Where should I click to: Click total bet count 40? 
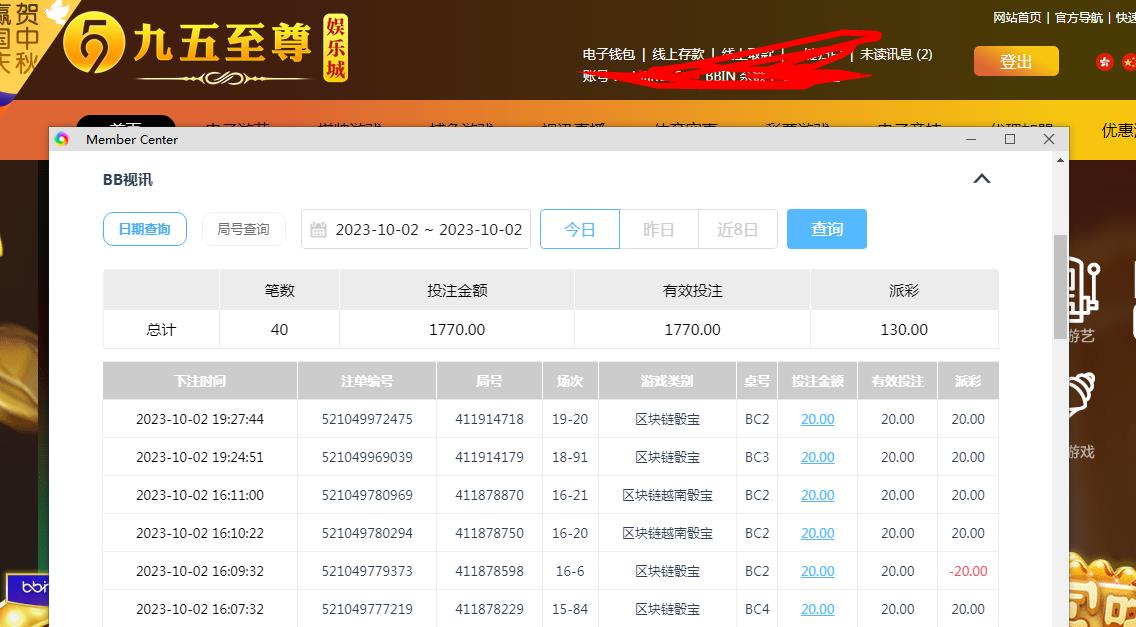click(x=279, y=330)
